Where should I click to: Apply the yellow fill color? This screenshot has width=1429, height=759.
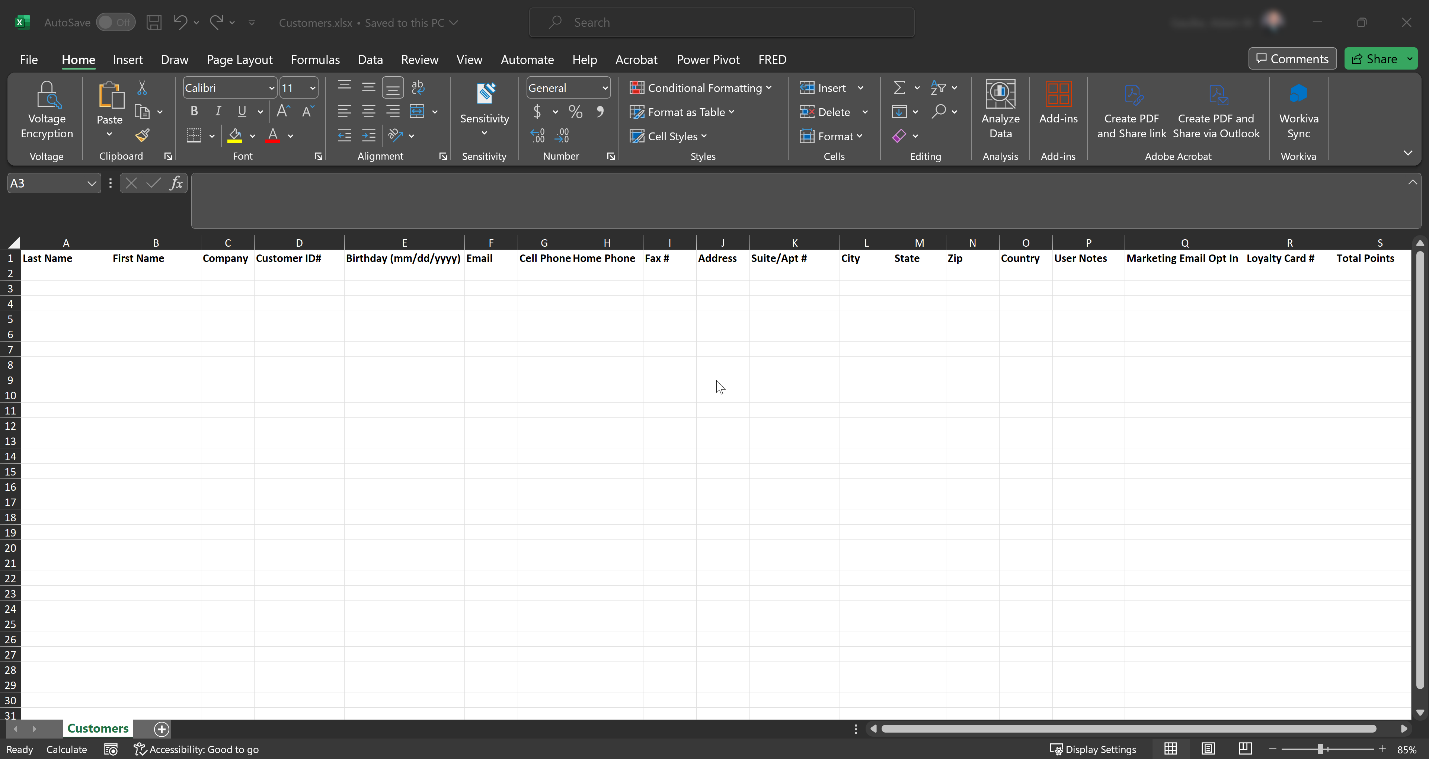click(x=235, y=135)
